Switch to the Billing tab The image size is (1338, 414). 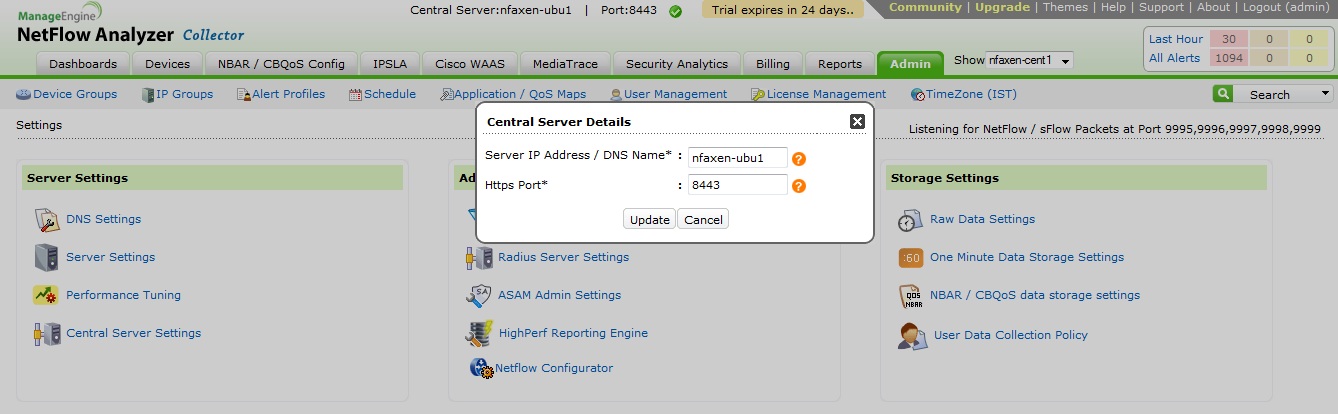[773, 64]
